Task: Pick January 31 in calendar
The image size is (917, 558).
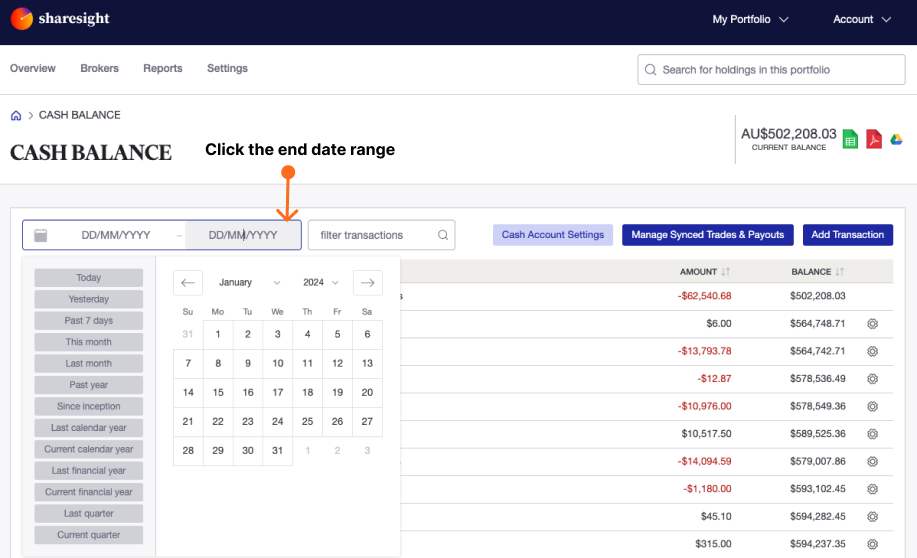Action: click(278, 451)
